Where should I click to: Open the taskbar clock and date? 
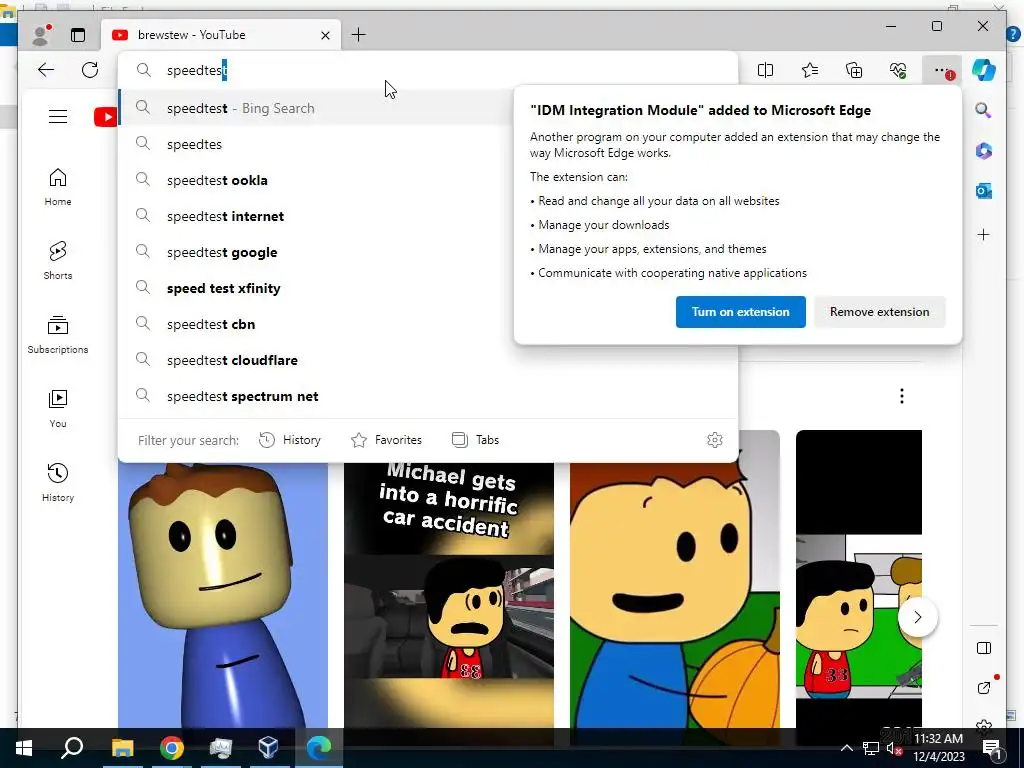[x=938, y=748]
